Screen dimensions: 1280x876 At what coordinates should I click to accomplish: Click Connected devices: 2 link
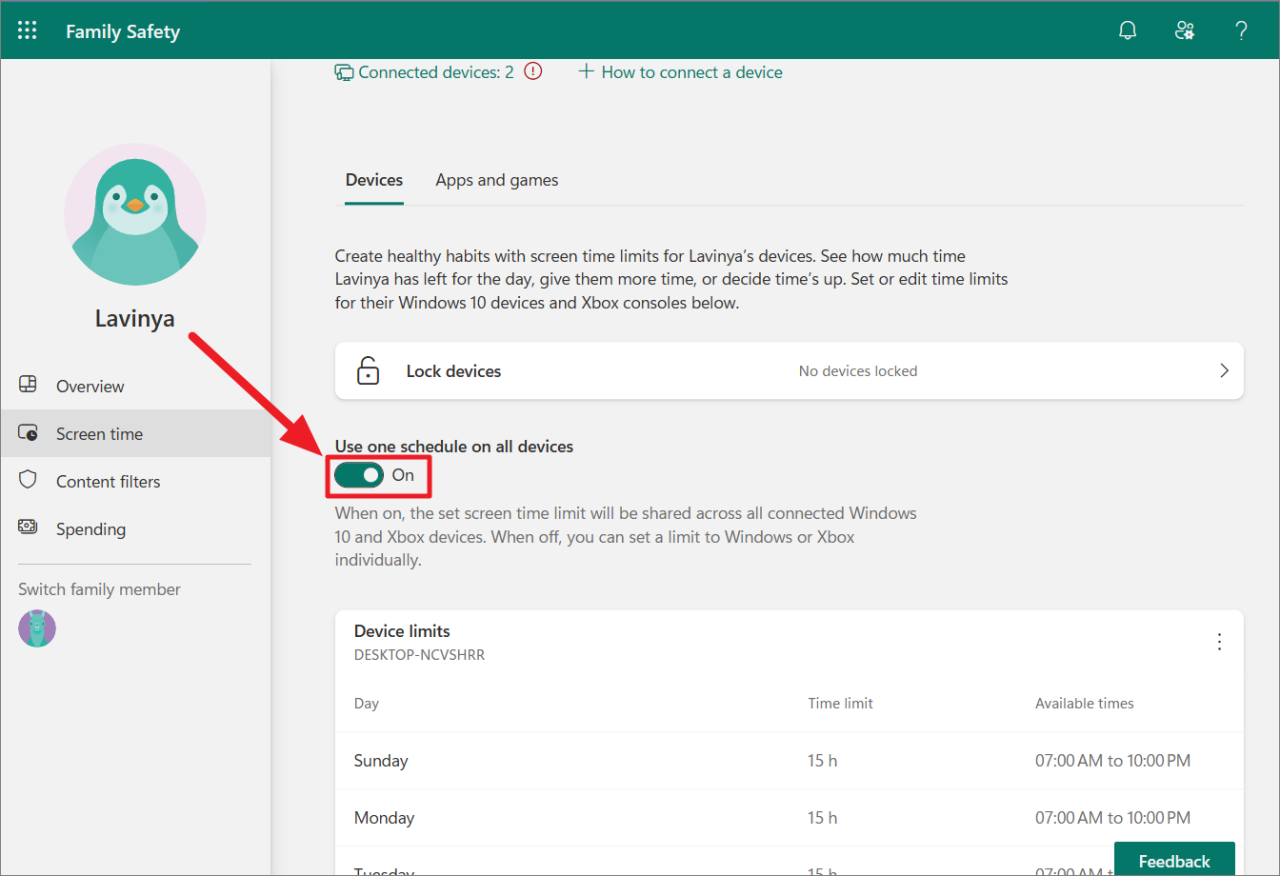(x=436, y=72)
